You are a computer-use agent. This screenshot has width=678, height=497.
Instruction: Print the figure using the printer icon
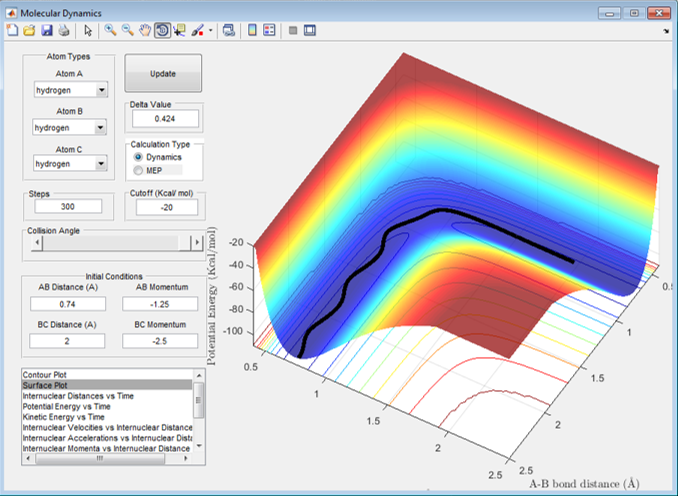(63, 31)
